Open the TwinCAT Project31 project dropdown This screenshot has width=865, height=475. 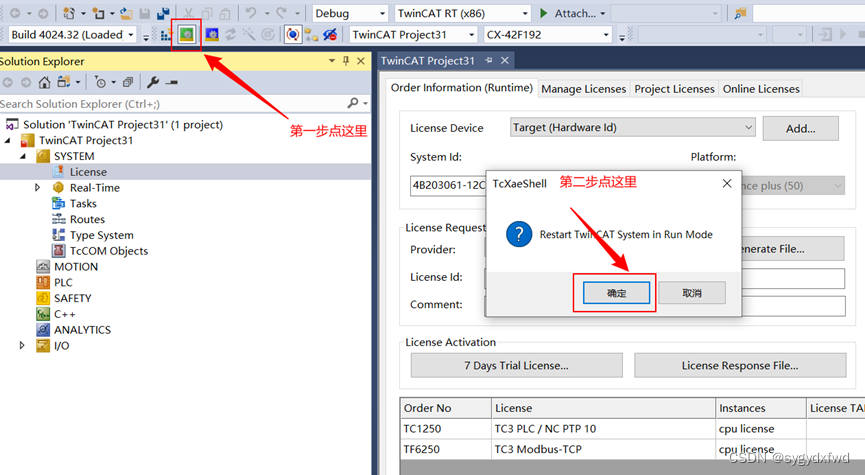[472, 35]
